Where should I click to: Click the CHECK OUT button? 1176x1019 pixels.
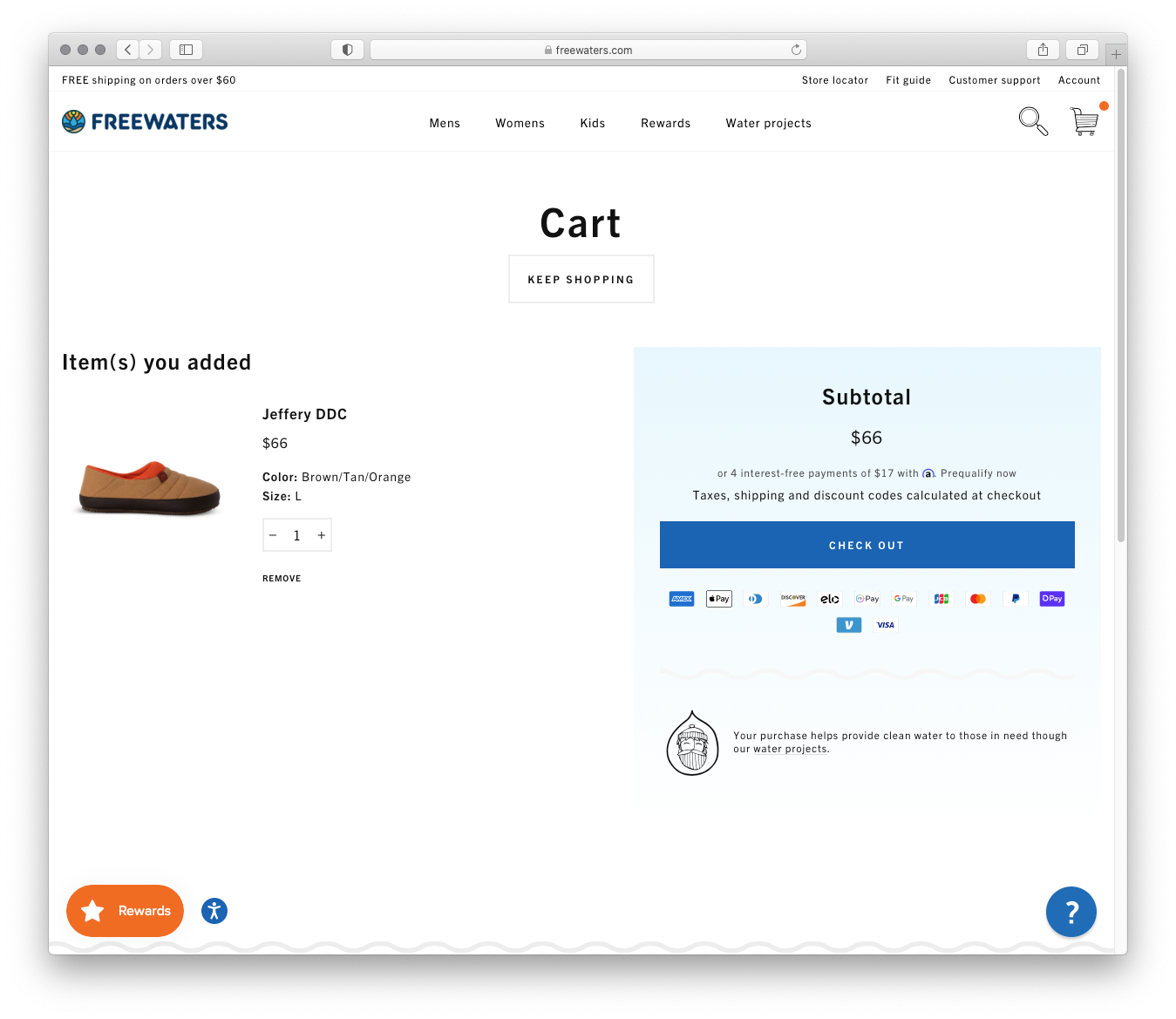click(x=867, y=545)
